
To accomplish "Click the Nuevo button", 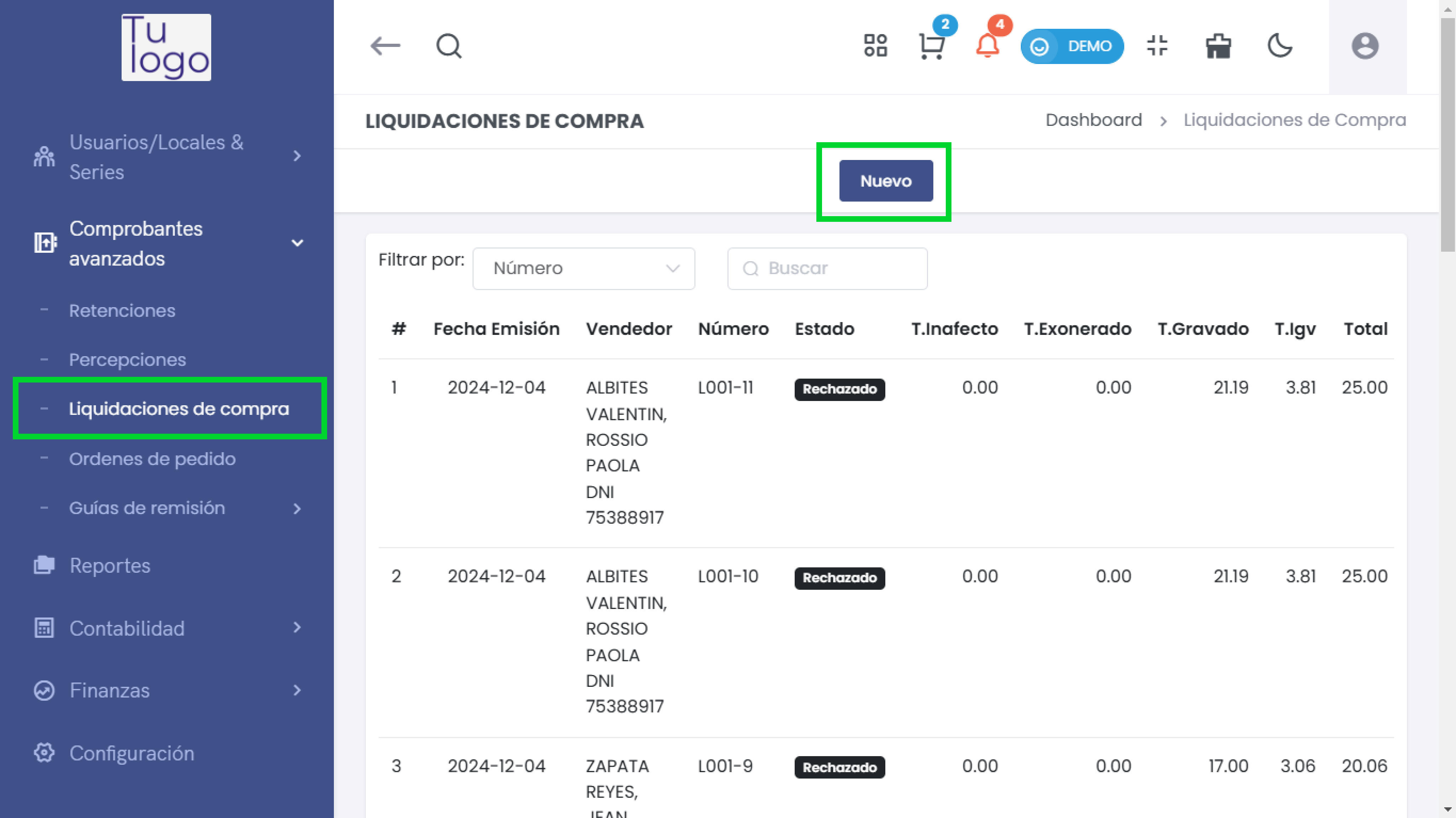I will (886, 181).
